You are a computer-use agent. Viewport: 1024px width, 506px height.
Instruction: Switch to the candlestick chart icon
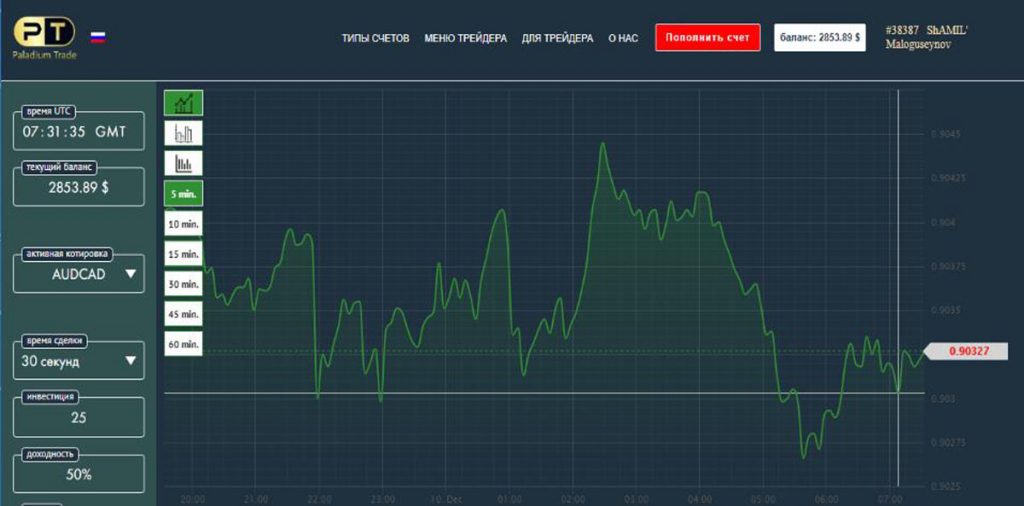point(183,132)
